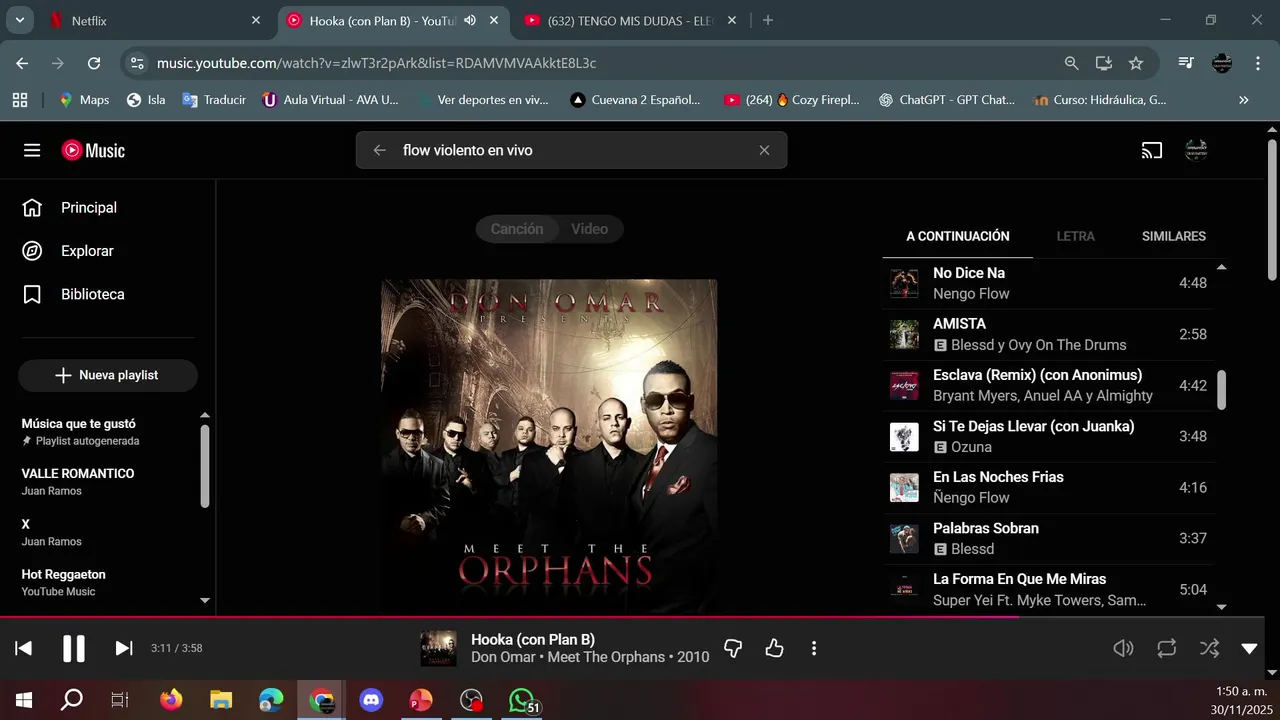Viewport: 1280px width, 720px height.
Task: Click the YouTube Music logo
Action: (93, 150)
